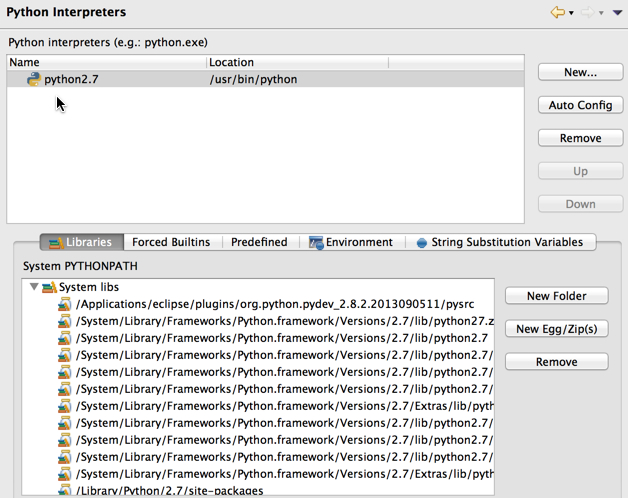Viewport: 628px width, 498px height.
Task: Select the pydev pysrc library path
Action: [275, 304]
